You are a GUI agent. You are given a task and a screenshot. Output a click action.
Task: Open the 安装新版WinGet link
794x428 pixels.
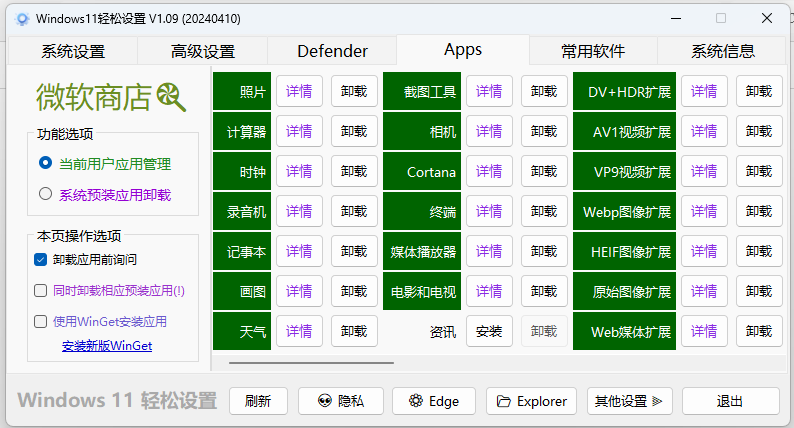[x=107, y=346]
